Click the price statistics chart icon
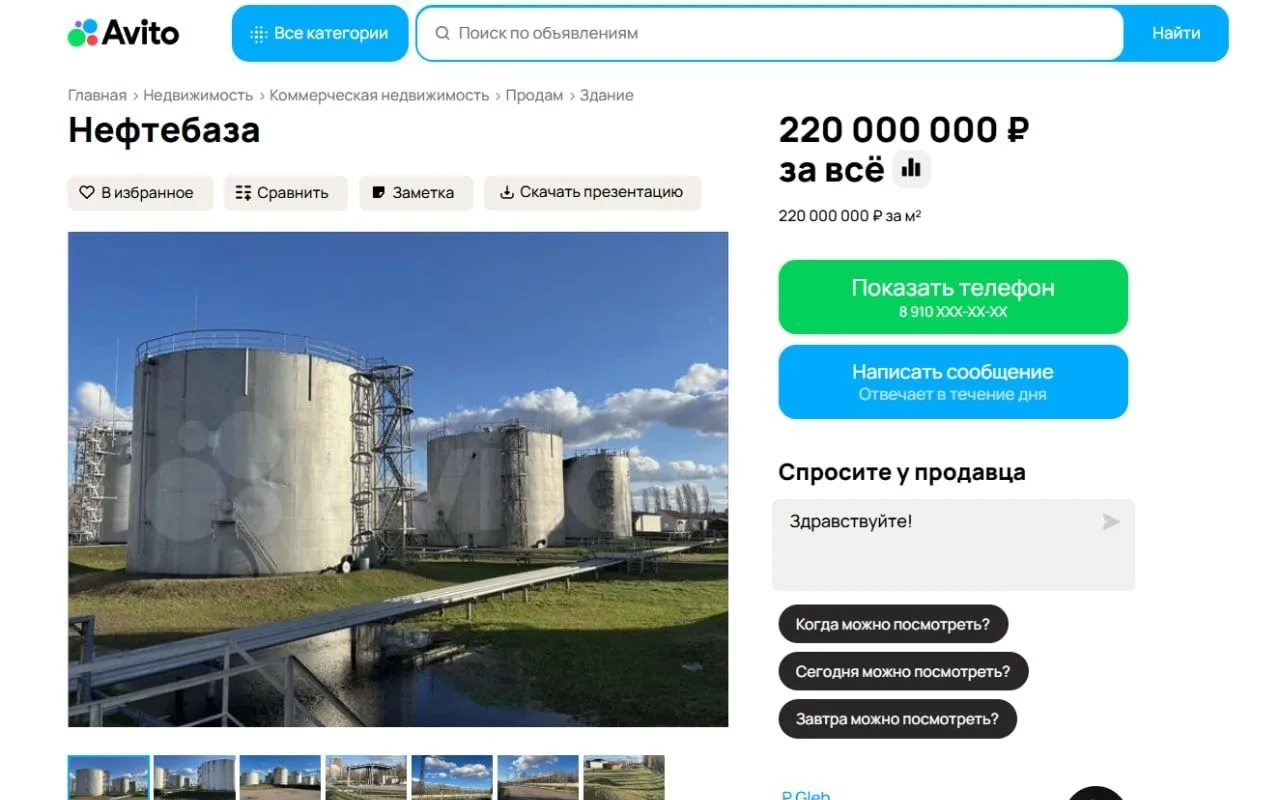Viewport: 1280px width, 800px height. tap(911, 170)
